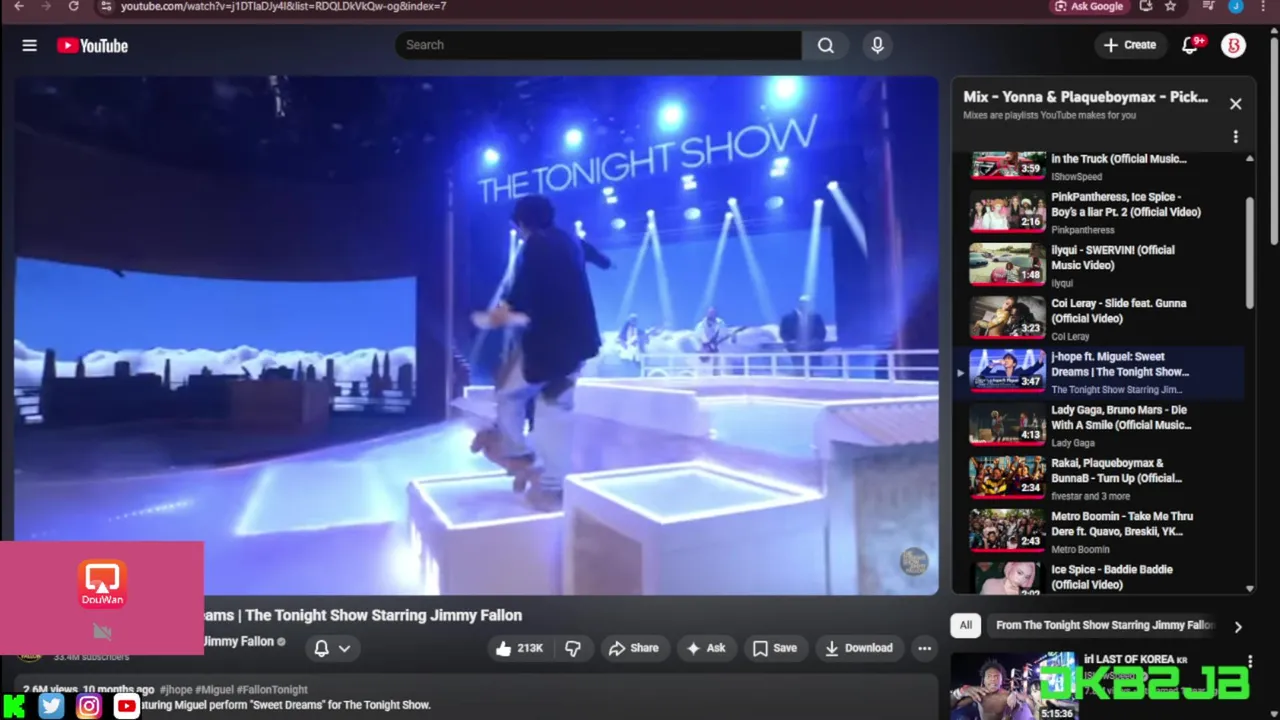Reload the page

[73, 6]
